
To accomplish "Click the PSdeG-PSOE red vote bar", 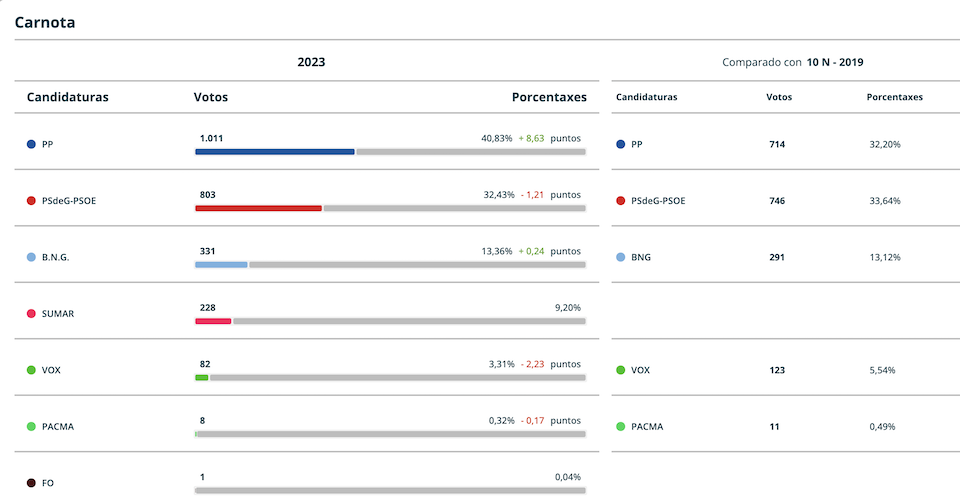I will [258, 208].
